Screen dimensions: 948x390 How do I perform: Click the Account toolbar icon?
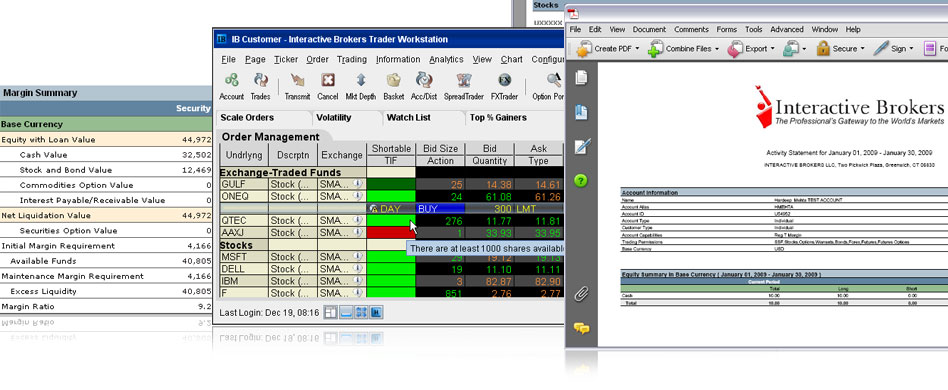[x=231, y=86]
